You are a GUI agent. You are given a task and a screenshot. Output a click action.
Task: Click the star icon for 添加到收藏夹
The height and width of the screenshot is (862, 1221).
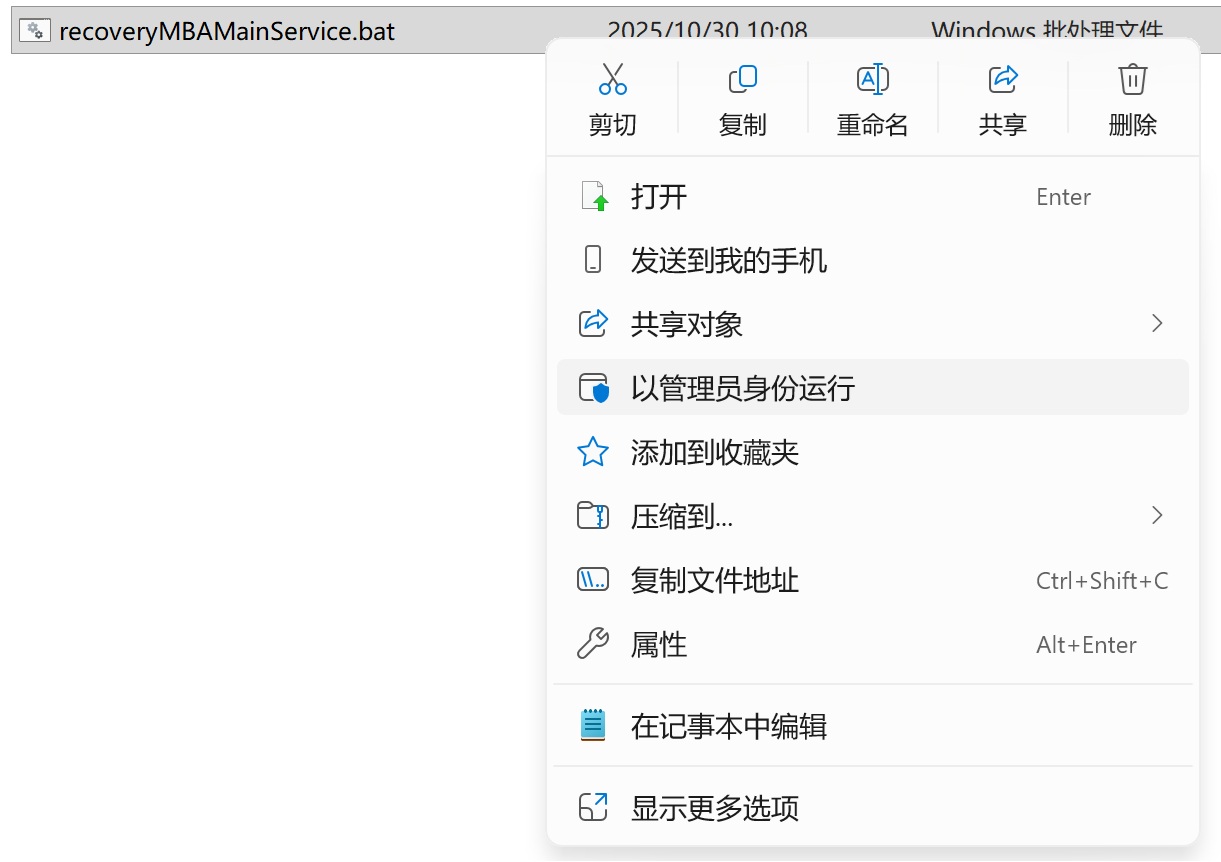[x=594, y=453]
